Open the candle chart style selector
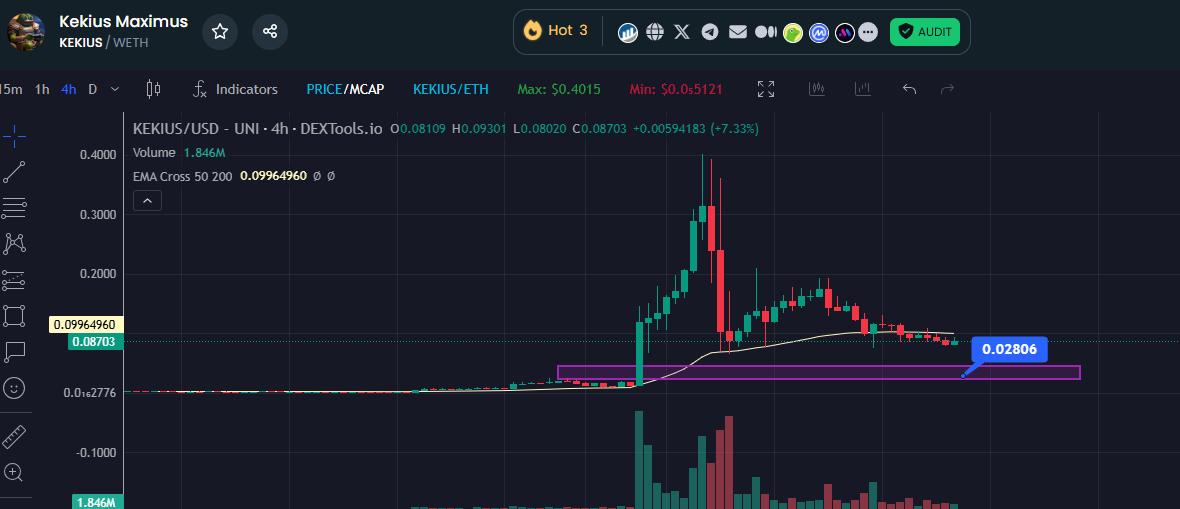This screenshot has height=509, width=1180. pyautogui.click(x=153, y=89)
